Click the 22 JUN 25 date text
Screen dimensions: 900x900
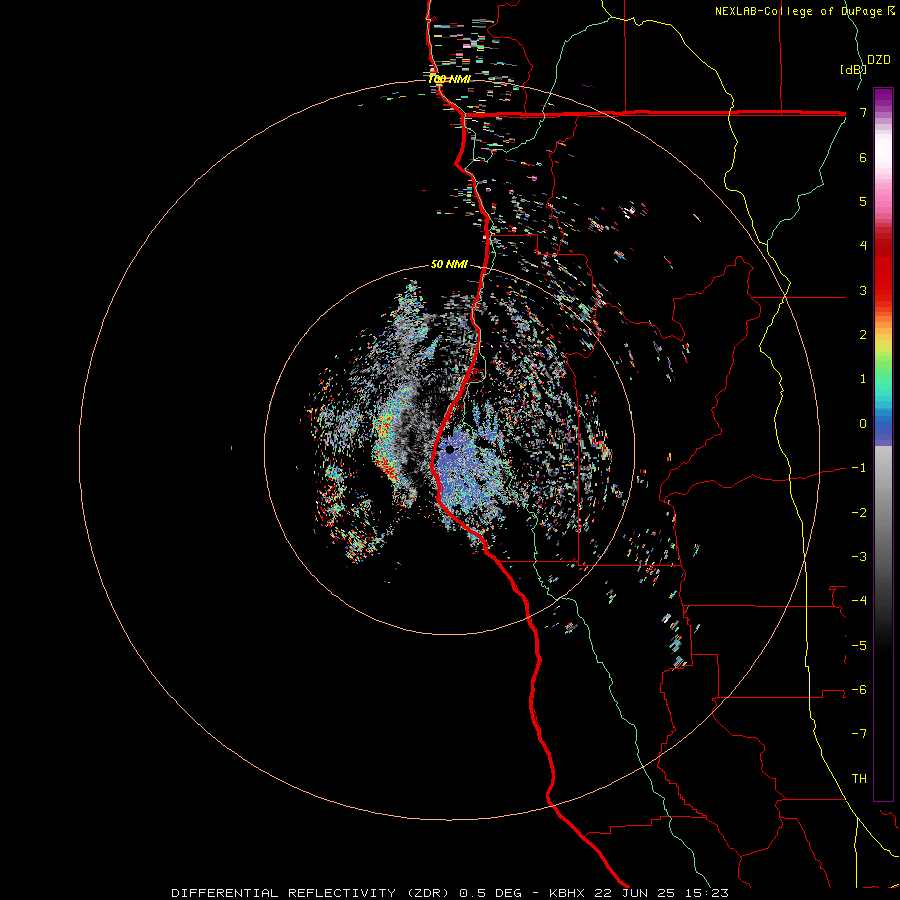pyautogui.click(x=633, y=893)
